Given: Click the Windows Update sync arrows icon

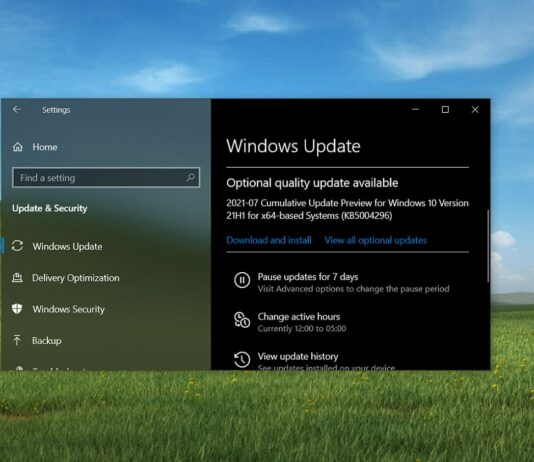Looking at the screenshot, I should click(17, 246).
